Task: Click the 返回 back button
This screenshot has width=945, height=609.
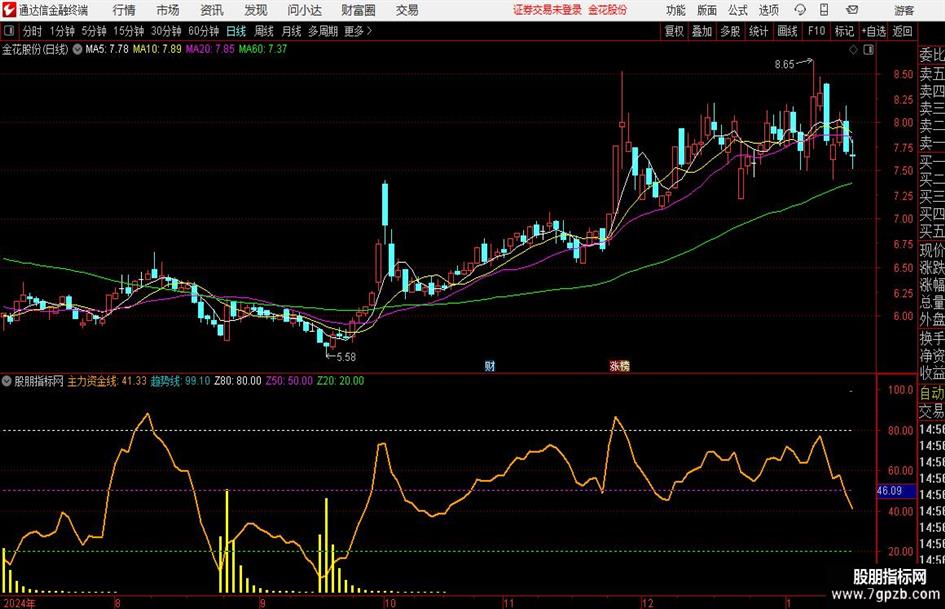Action: point(902,31)
